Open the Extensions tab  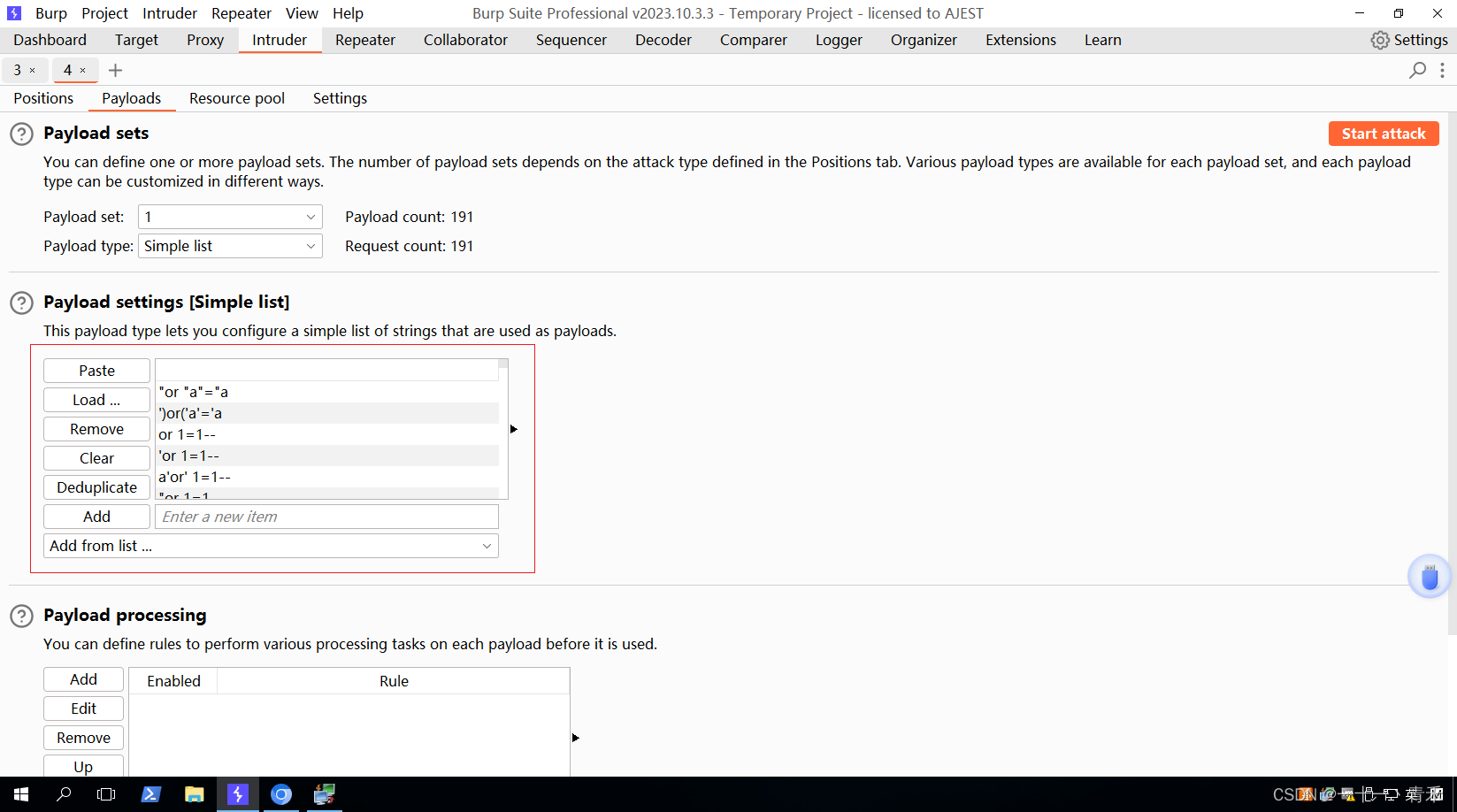click(x=1021, y=40)
